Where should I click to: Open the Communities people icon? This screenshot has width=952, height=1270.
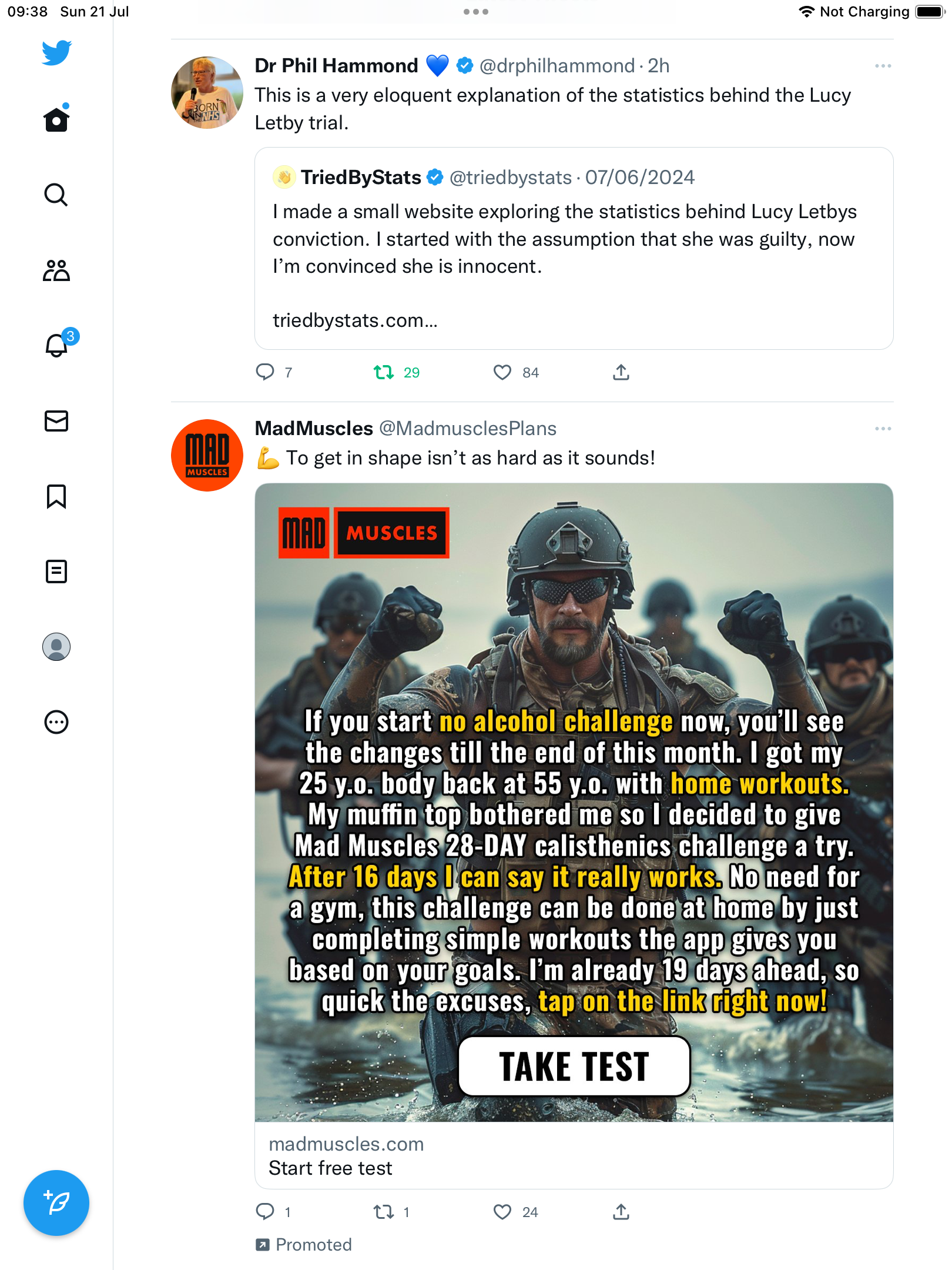pyautogui.click(x=56, y=270)
